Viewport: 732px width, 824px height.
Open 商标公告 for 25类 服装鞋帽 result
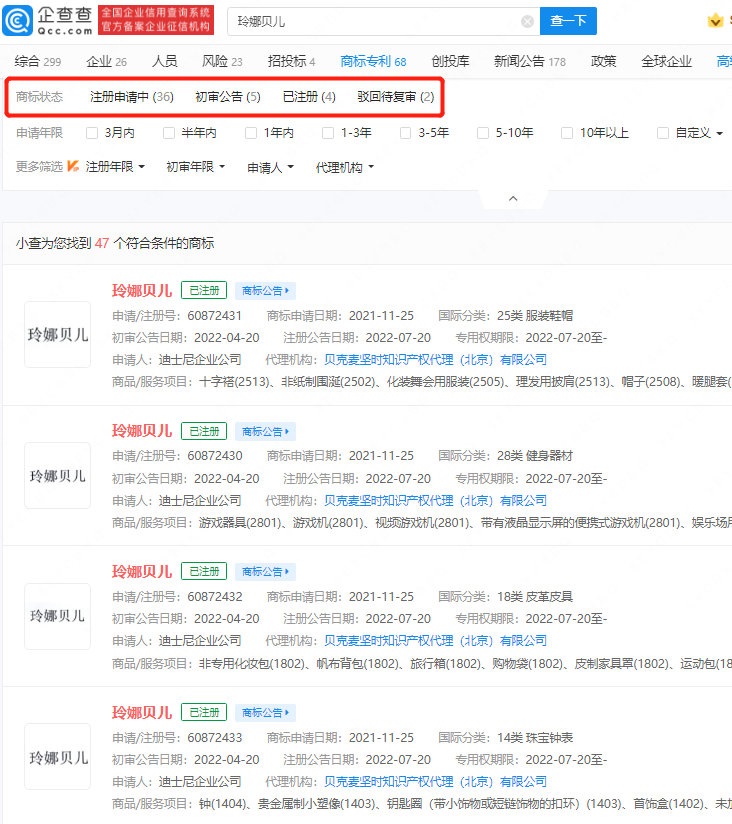point(265,291)
